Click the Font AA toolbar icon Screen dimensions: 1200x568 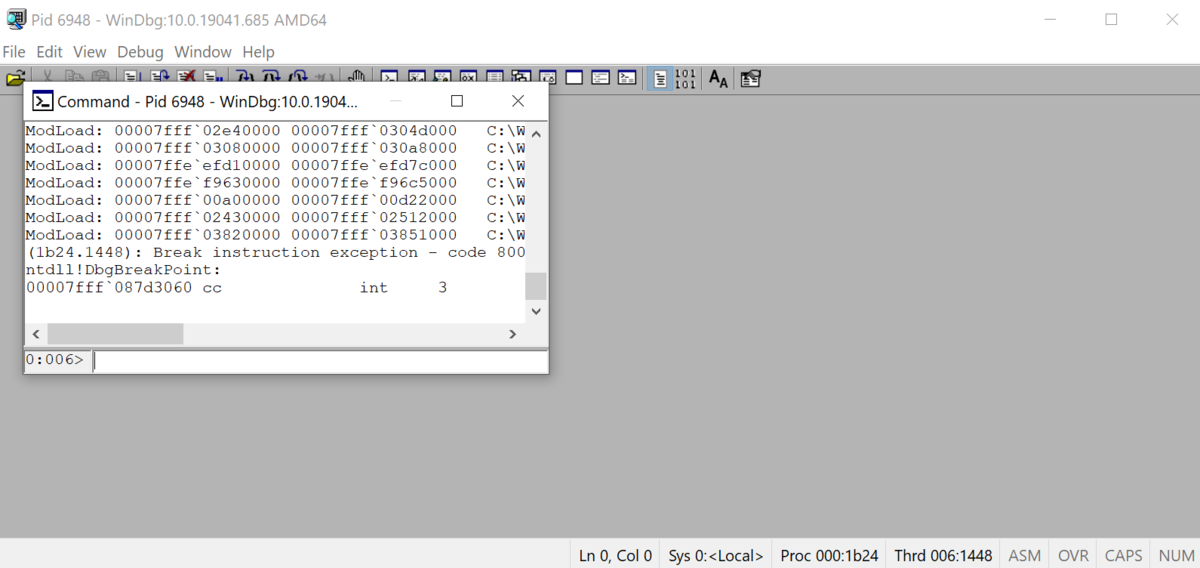point(718,78)
